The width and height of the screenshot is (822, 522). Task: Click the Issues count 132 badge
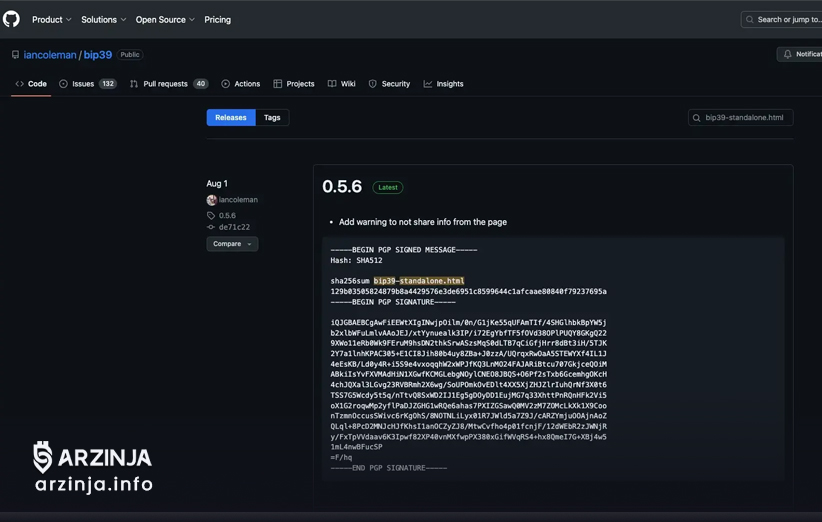pos(108,84)
